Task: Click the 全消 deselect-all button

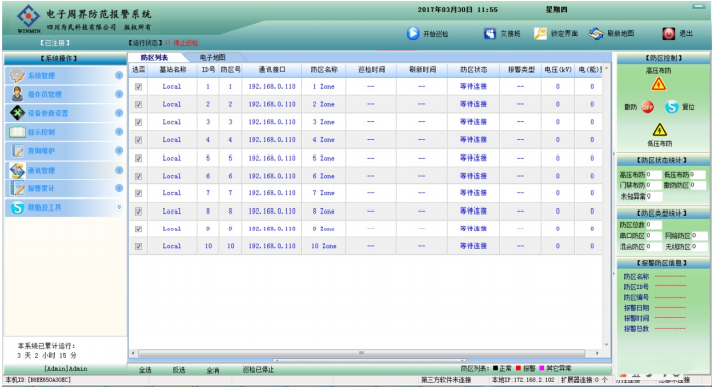Action: [x=213, y=370]
